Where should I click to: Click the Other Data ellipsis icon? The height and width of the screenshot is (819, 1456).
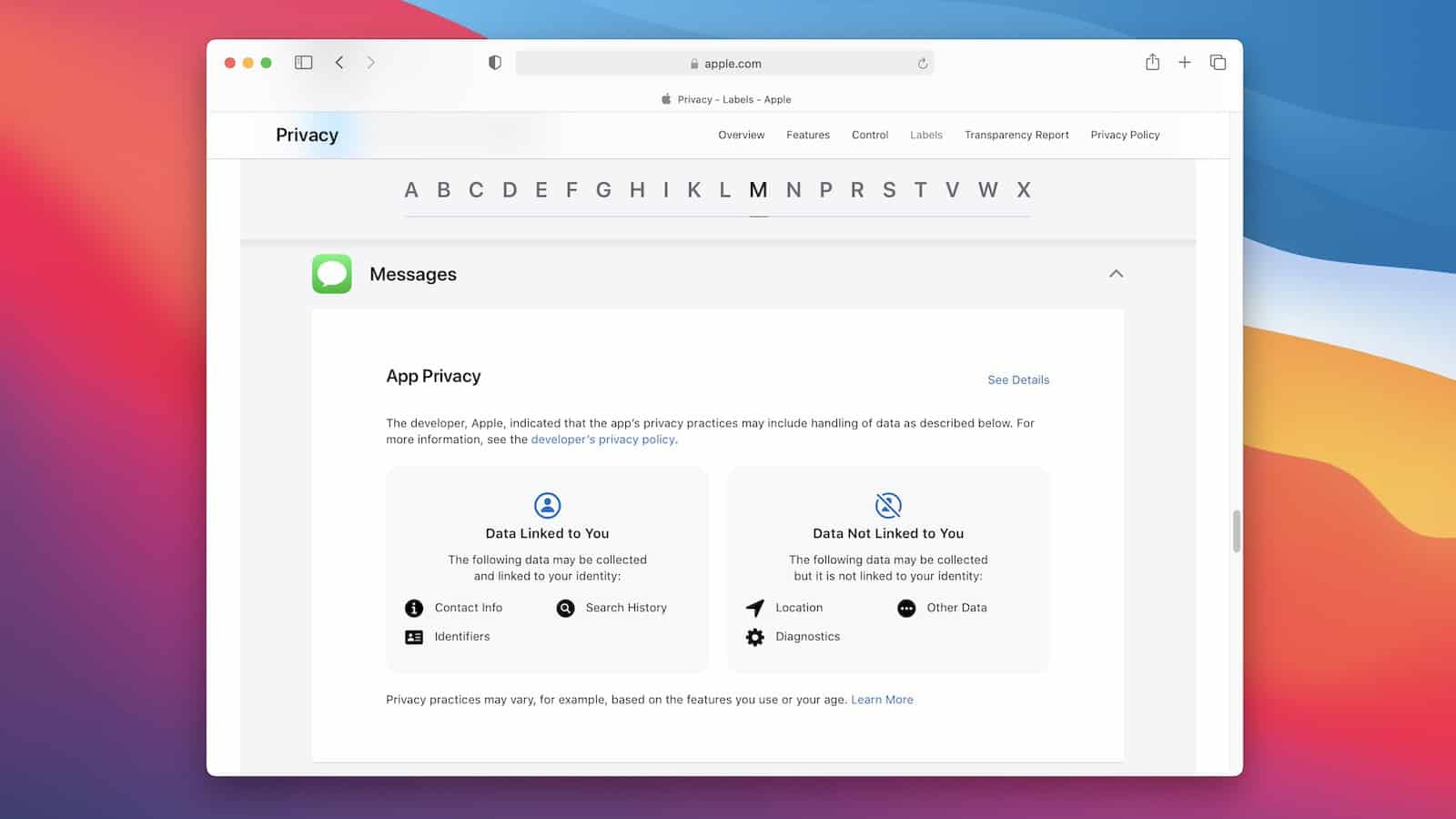(x=905, y=608)
